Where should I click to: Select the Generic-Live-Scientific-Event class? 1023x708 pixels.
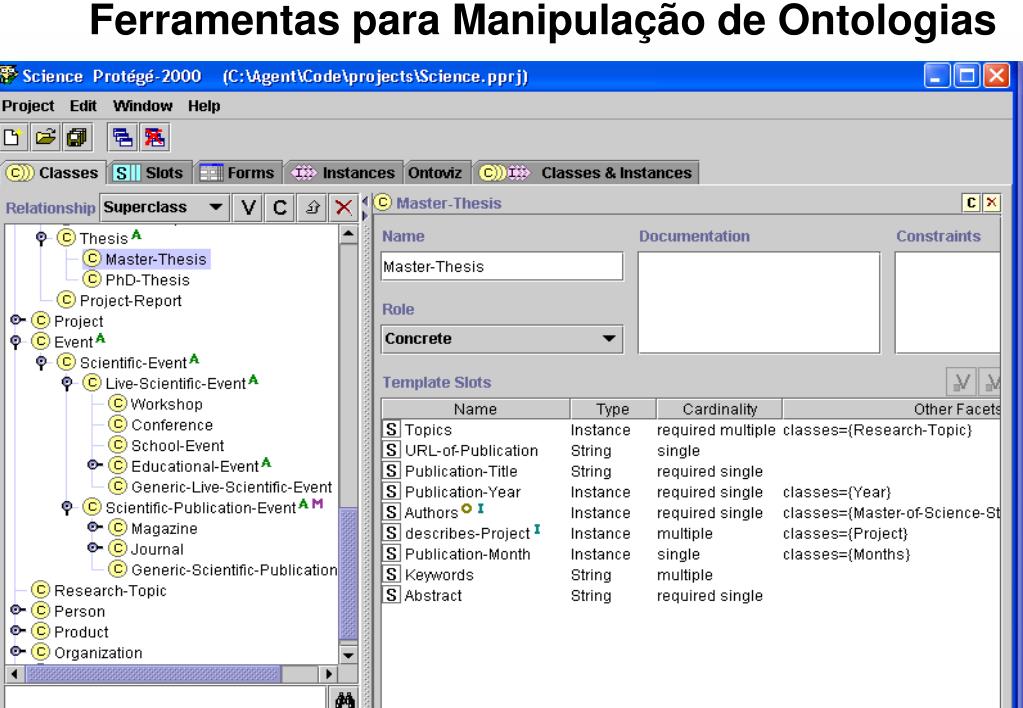221,487
